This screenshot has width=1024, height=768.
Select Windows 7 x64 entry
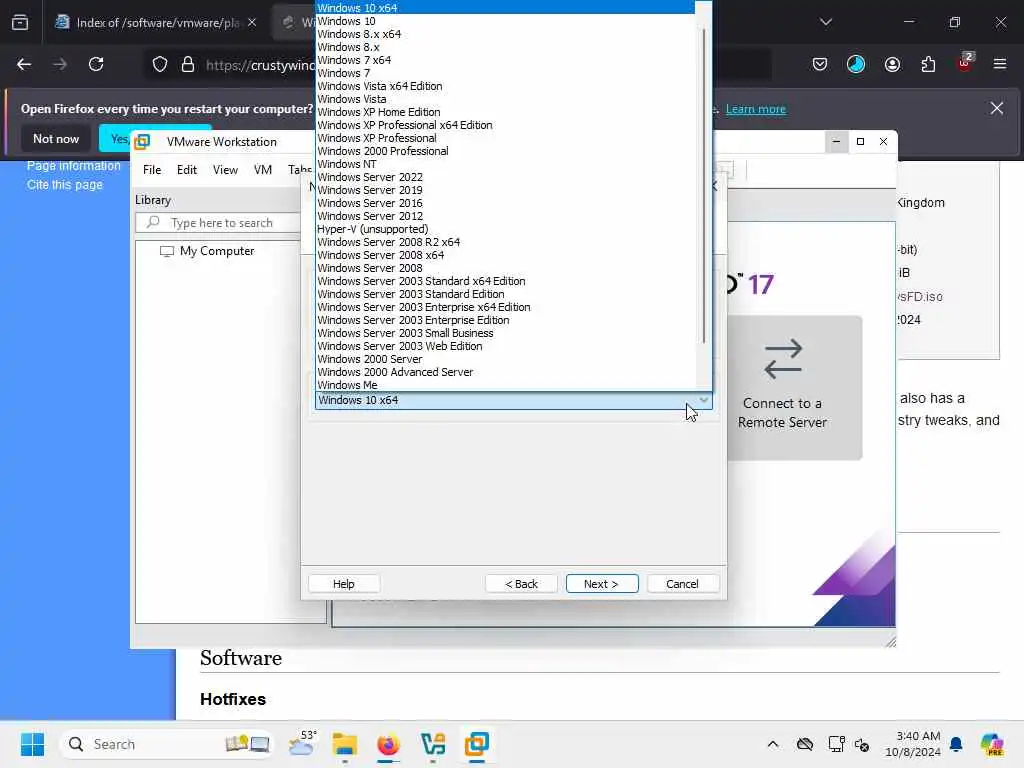(505, 60)
